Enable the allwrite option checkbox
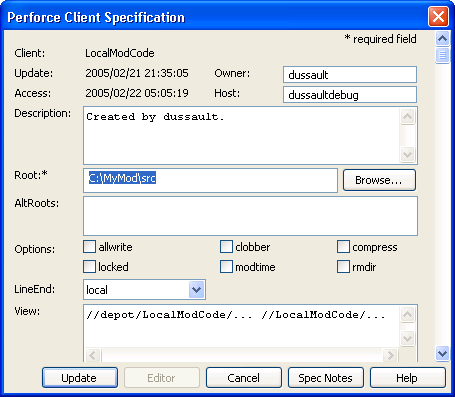Image resolution: width=455 pixels, height=397 pixels. pos(89,247)
